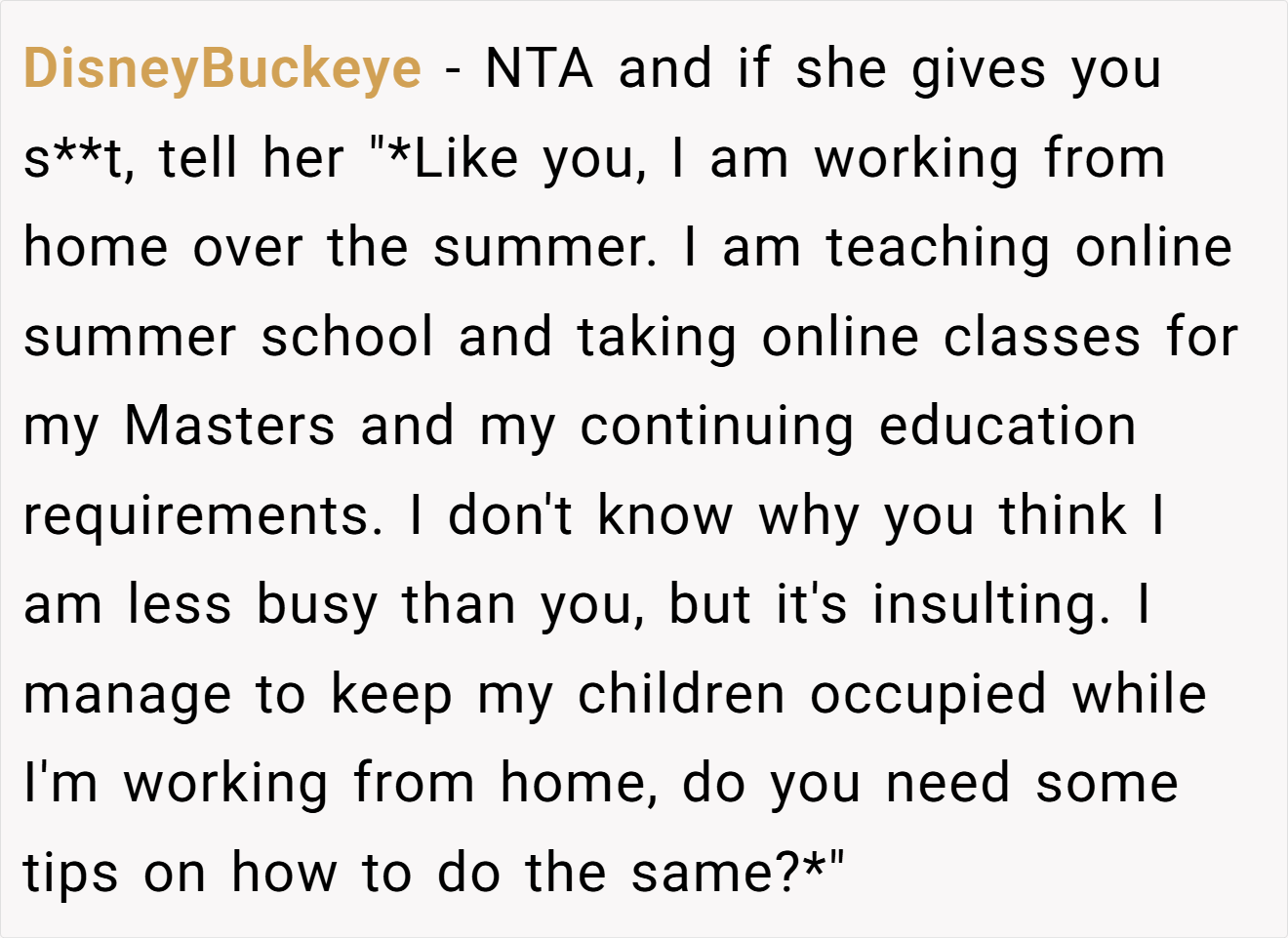Select the word tips on last line

click(x=71, y=875)
